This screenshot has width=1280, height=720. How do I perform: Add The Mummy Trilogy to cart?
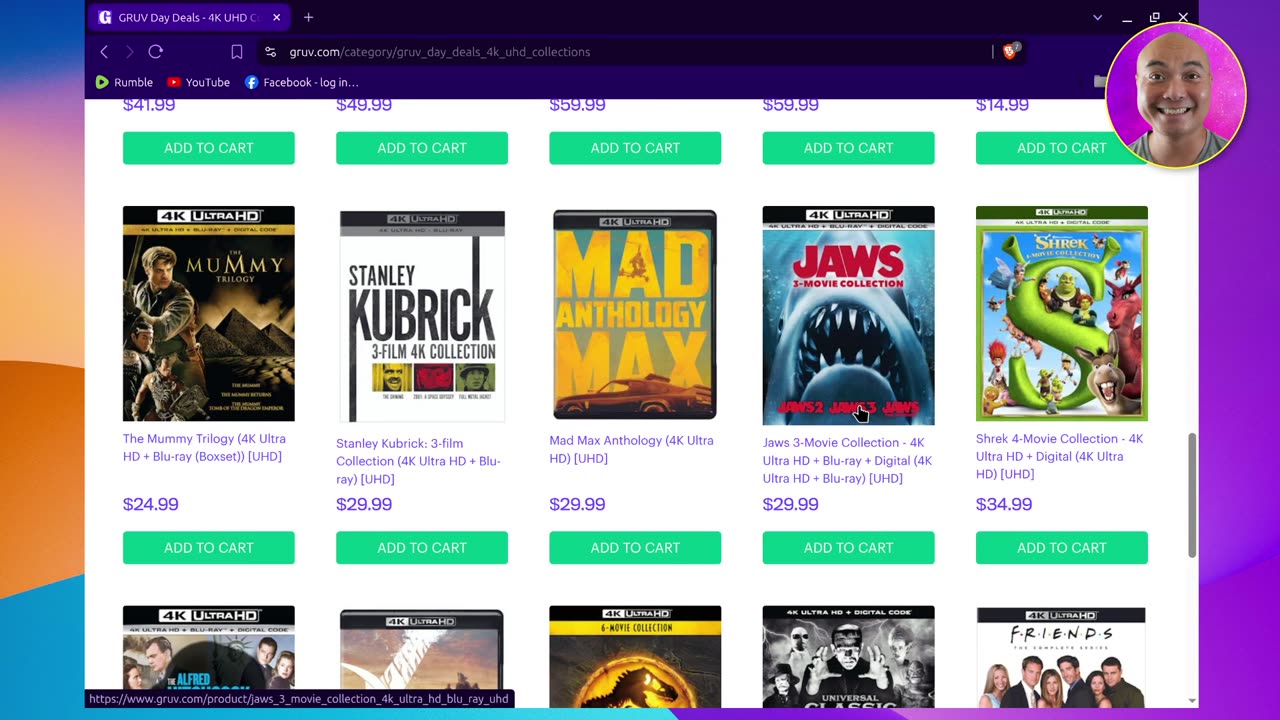click(209, 548)
